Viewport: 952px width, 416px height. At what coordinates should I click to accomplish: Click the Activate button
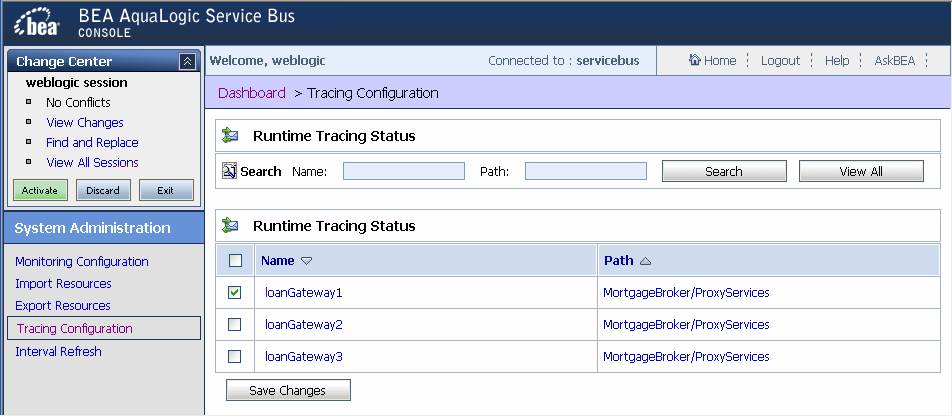(x=40, y=190)
